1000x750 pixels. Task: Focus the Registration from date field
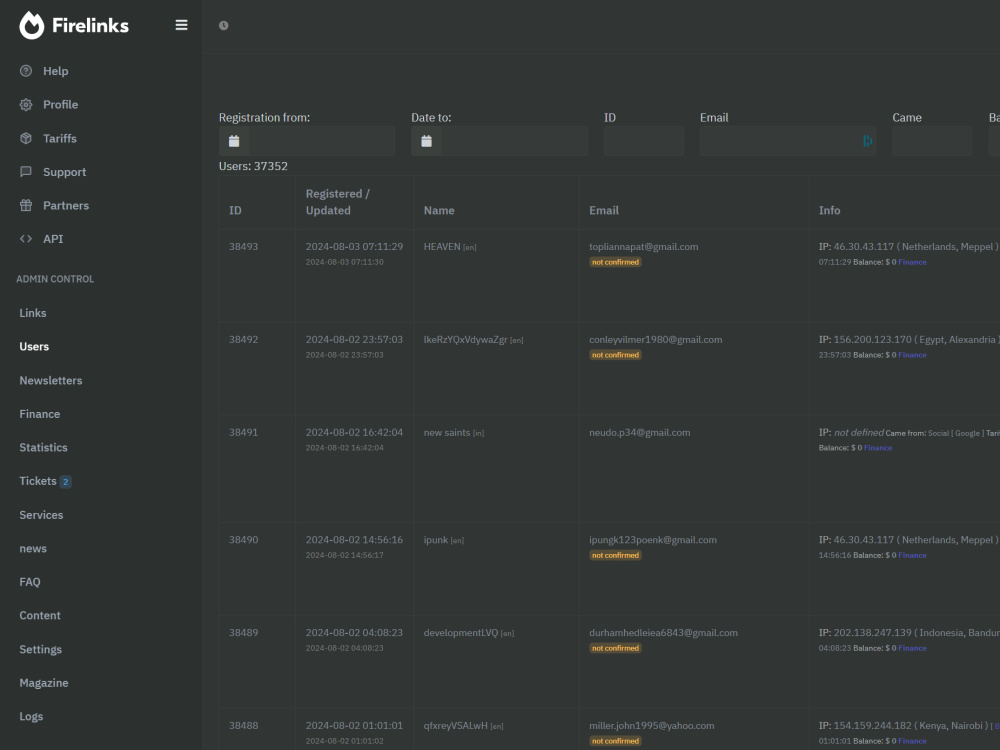coord(321,141)
